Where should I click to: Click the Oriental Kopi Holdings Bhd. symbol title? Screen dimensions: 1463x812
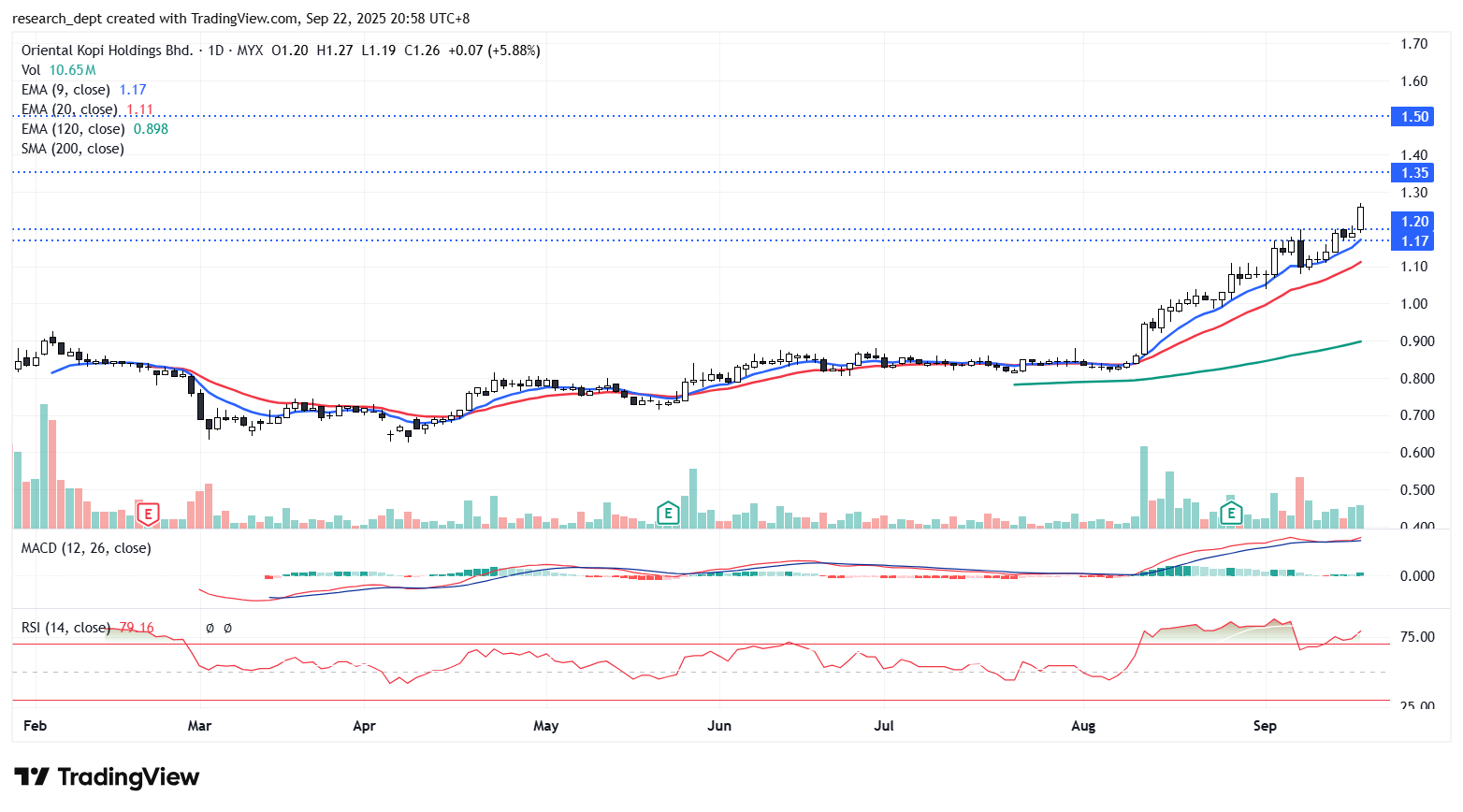tap(107, 51)
